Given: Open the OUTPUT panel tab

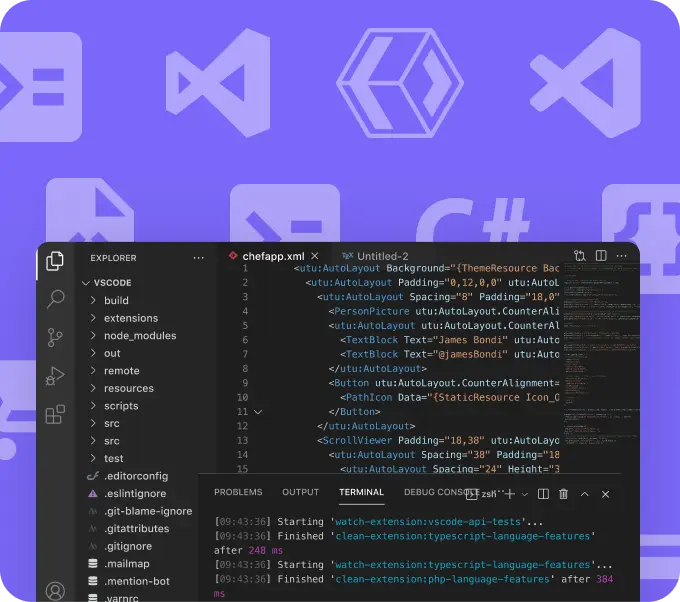Looking at the screenshot, I should pos(301,492).
